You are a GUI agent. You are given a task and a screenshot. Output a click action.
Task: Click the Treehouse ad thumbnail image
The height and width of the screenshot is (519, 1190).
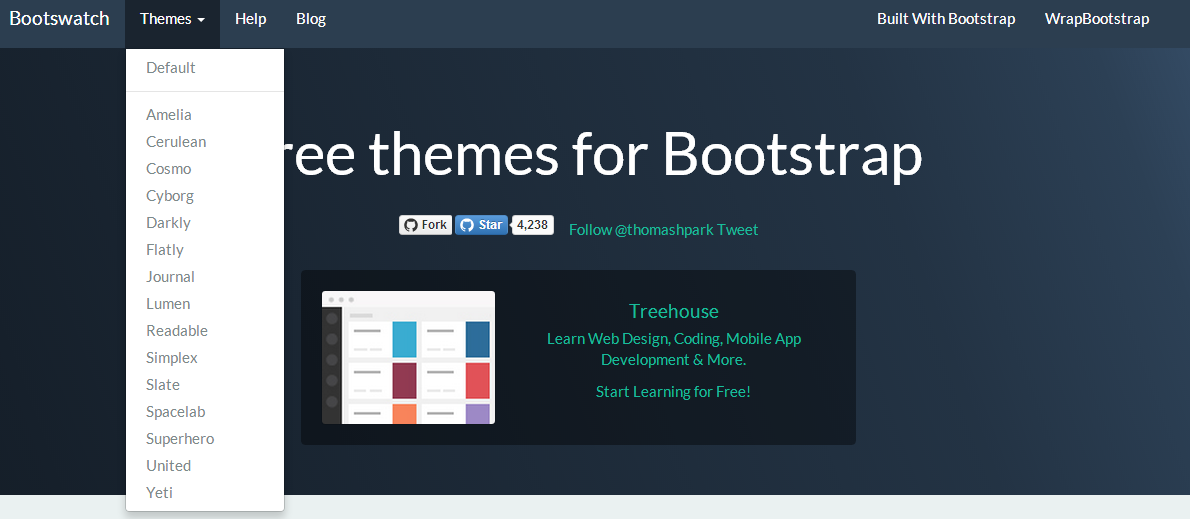click(408, 357)
